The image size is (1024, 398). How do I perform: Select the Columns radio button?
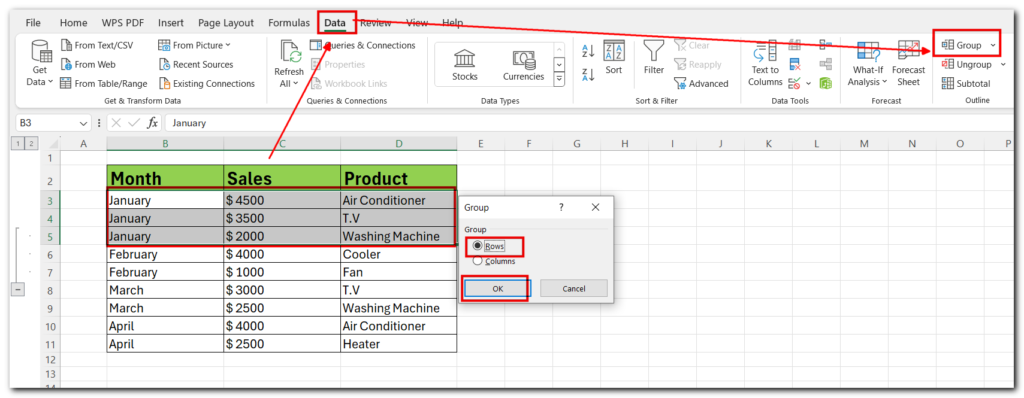click(477, 261)
